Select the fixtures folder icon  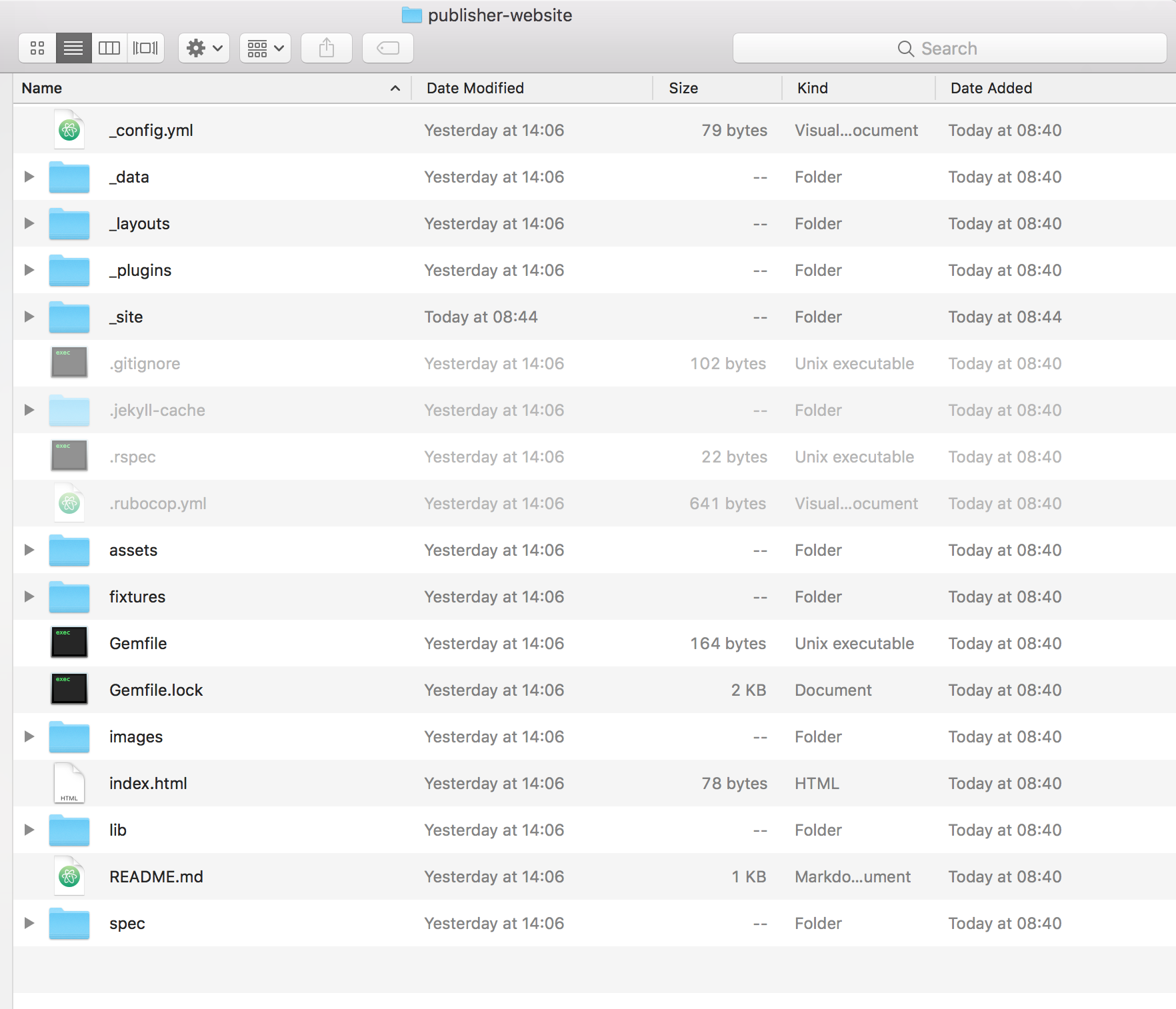(69, 597)
